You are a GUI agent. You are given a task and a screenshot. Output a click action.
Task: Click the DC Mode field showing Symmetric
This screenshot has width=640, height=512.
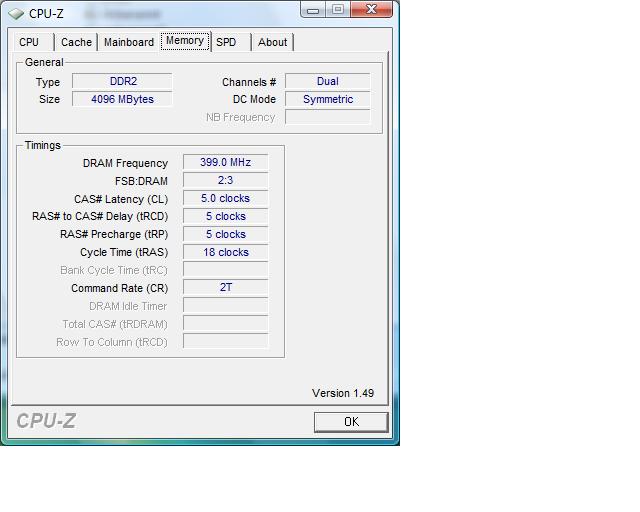pos(328,99)
